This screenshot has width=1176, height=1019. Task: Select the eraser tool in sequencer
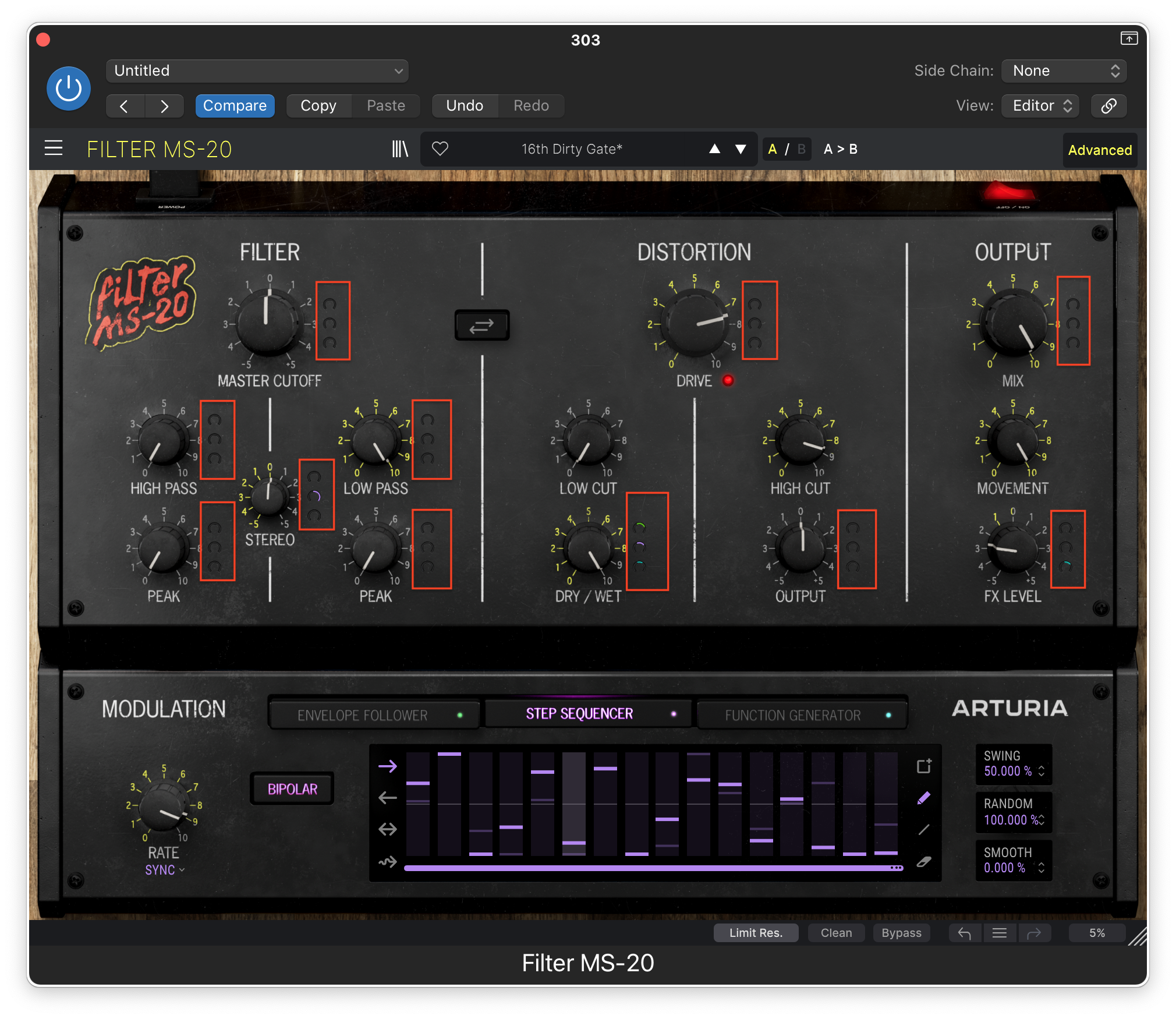click(x=924, y=862)
